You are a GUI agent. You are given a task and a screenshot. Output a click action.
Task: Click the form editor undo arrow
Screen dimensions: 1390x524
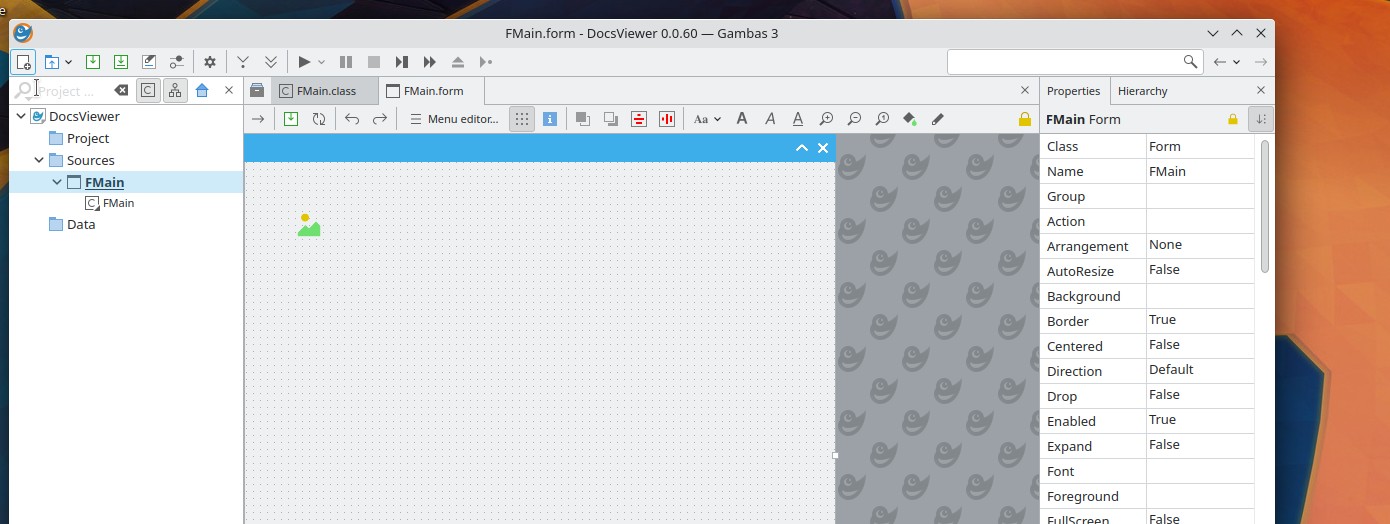(352, 119)
